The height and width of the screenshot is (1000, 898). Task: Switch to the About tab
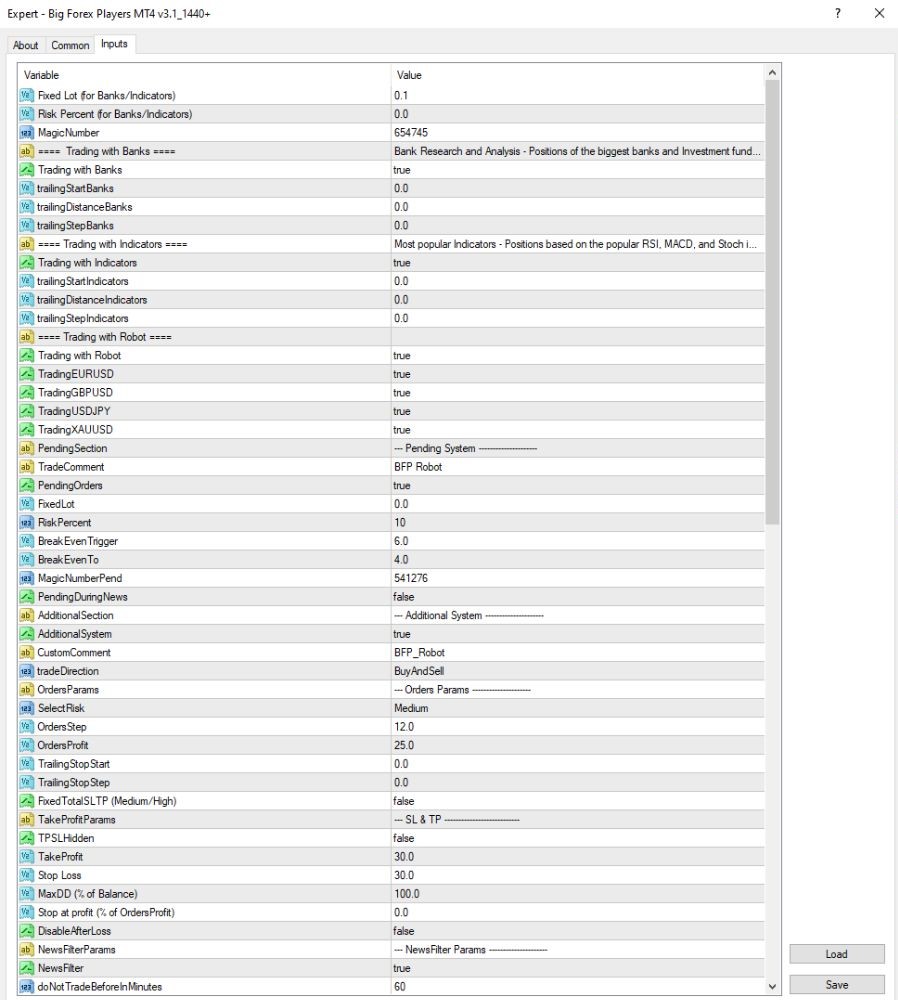26,45
